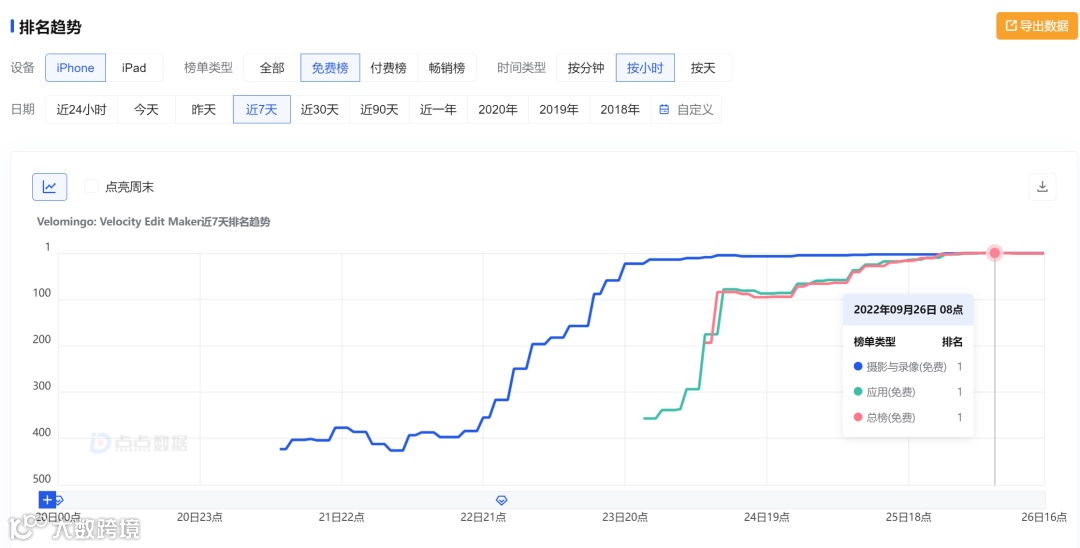The width and height of the screenshot is (1080, 548).
Task: Enable the 点亮周末 checkbox
Action: pos(91,187)
